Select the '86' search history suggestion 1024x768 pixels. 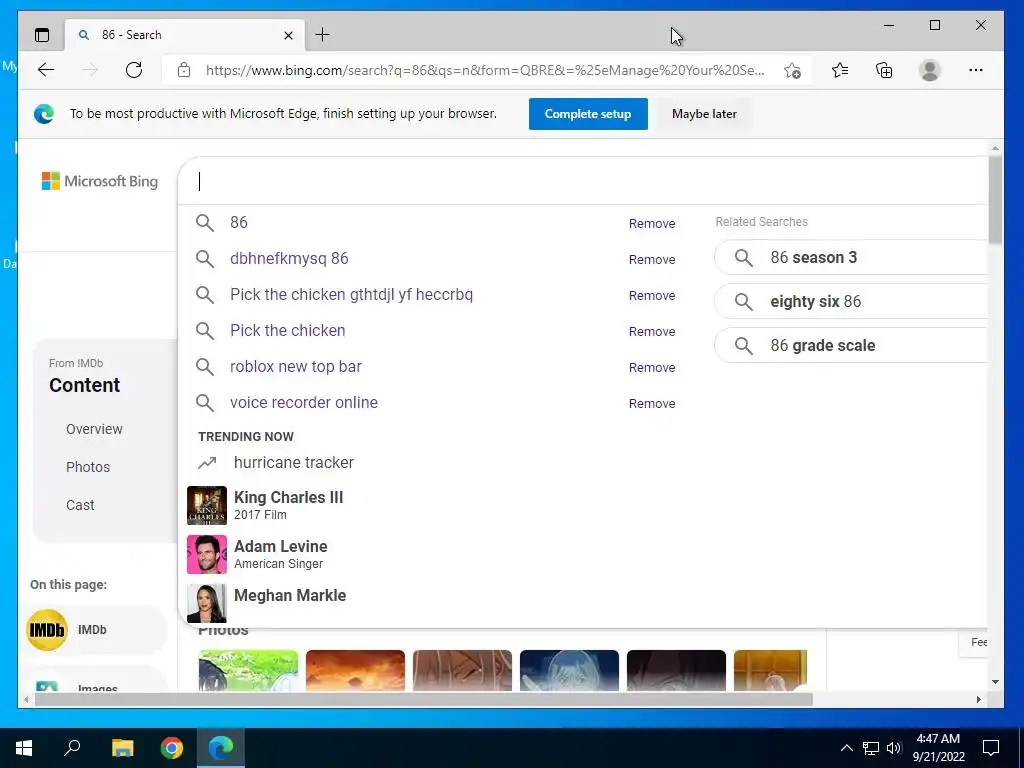(x=238, y=223)
